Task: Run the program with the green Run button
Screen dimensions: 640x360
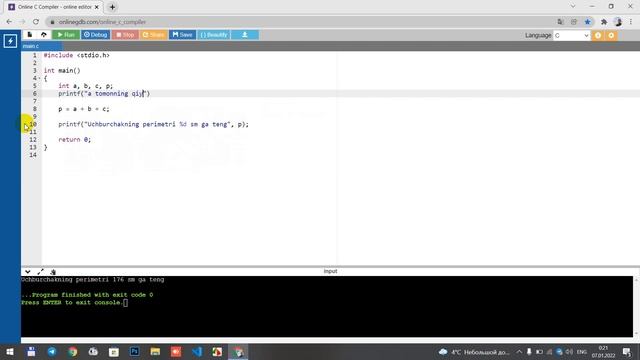Action: tap(66, 35)
